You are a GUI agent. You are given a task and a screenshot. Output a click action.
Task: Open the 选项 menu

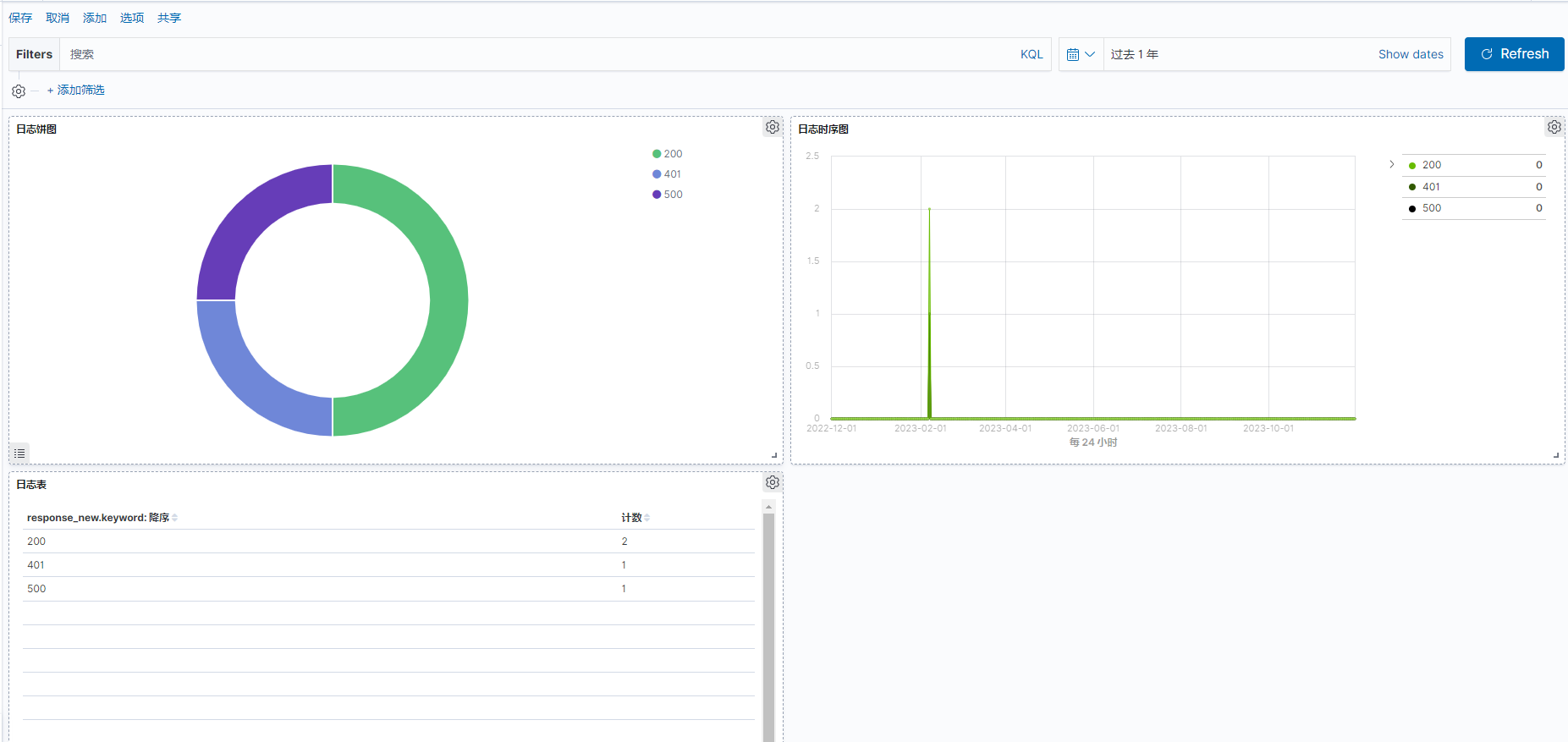(x=132, y=18)
